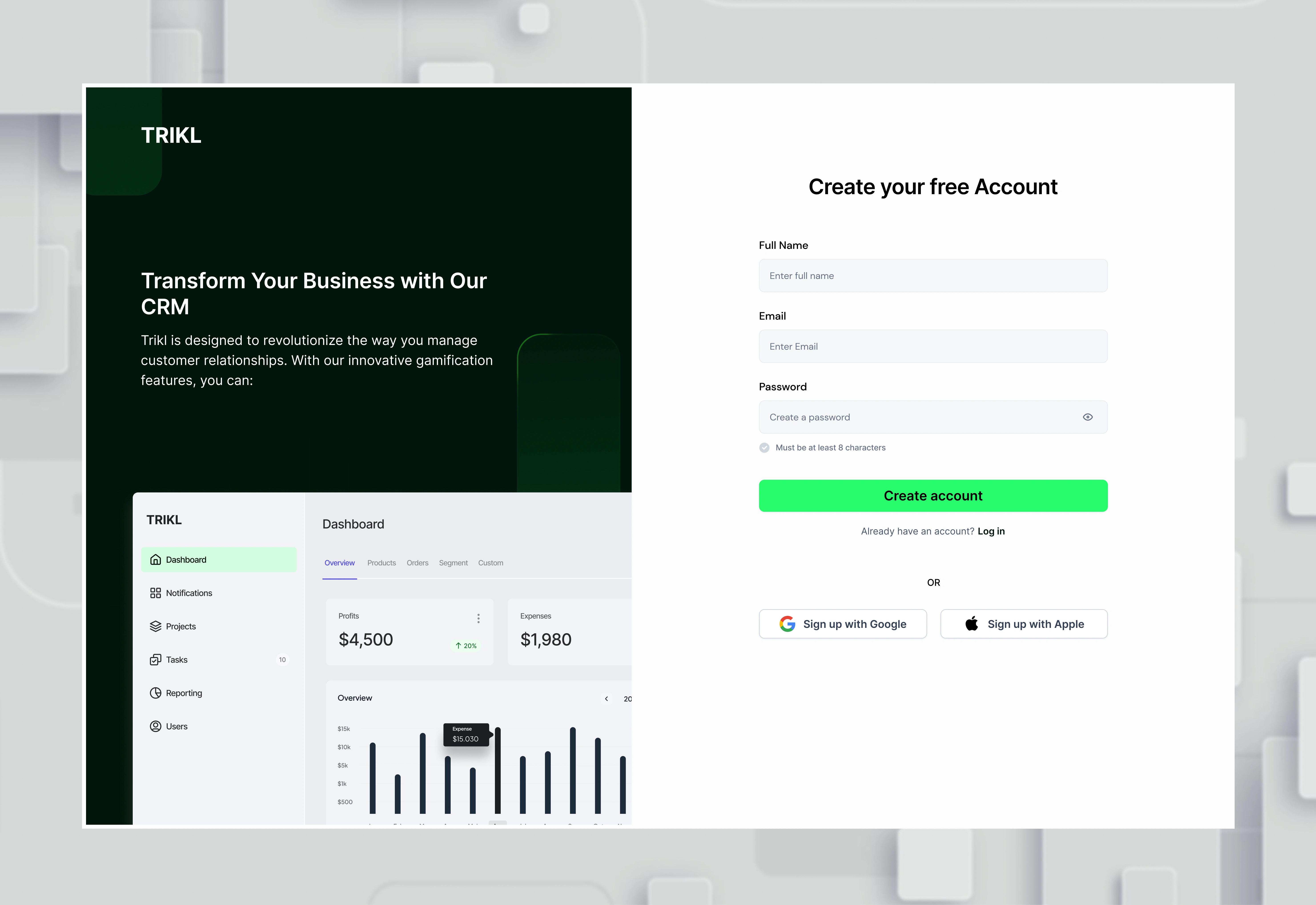Viewport: 1316px width, 905px height.
Task: Click 'Must be at least 8 characters' hint
Action: click(830, 447)
